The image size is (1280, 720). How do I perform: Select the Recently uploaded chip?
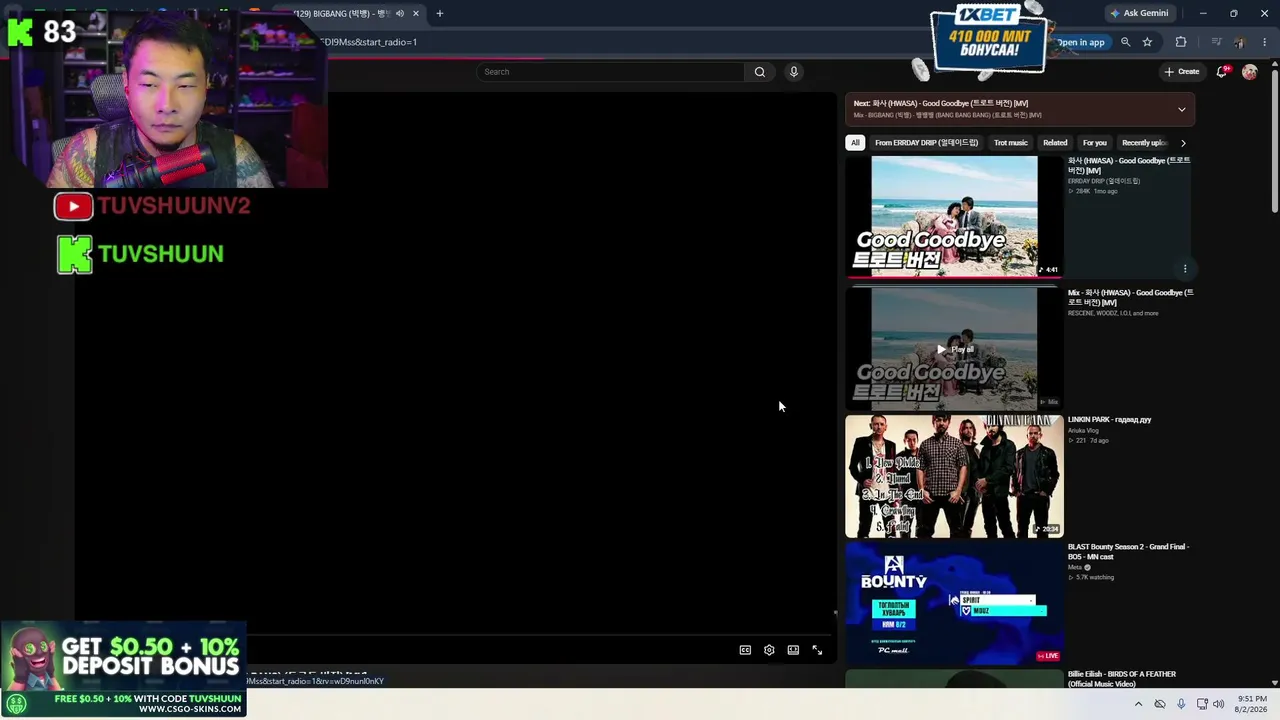(1144, 143)
